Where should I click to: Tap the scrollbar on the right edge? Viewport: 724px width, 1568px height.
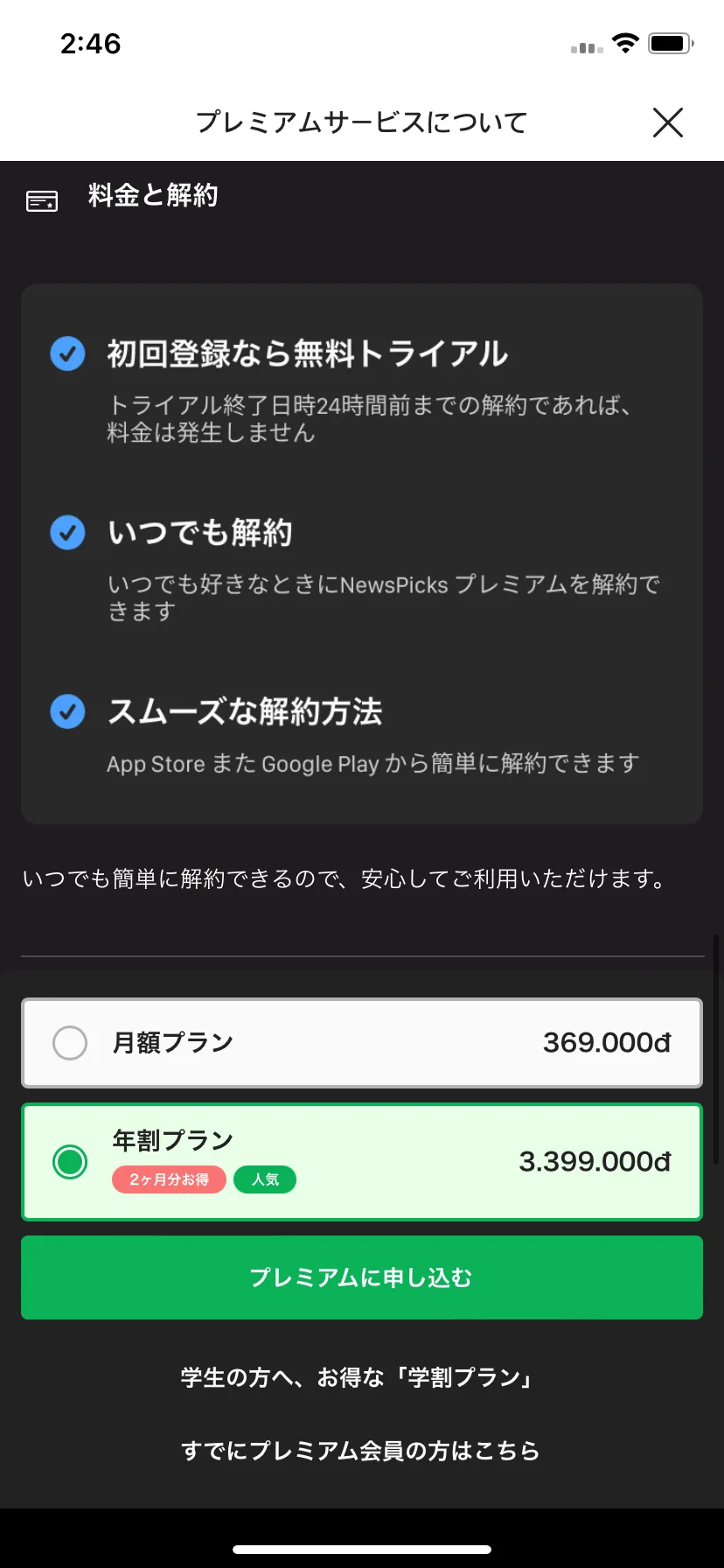pos(717,1049)
